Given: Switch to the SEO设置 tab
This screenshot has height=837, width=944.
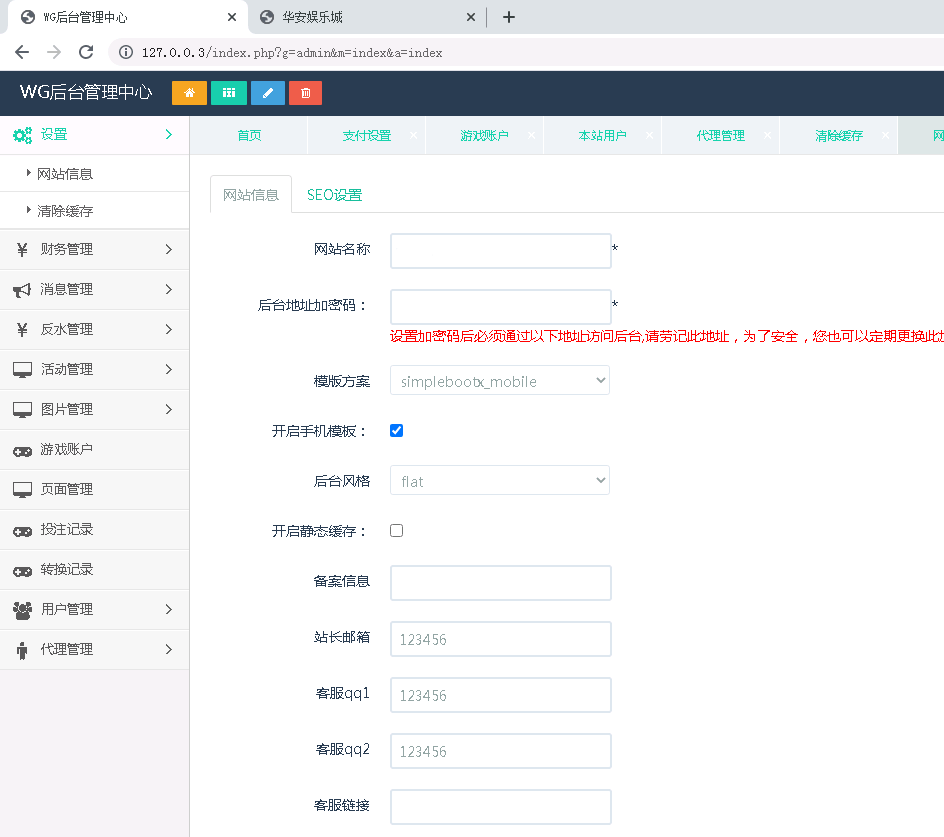Looking at the screenshot, I should tap(334, 195).
